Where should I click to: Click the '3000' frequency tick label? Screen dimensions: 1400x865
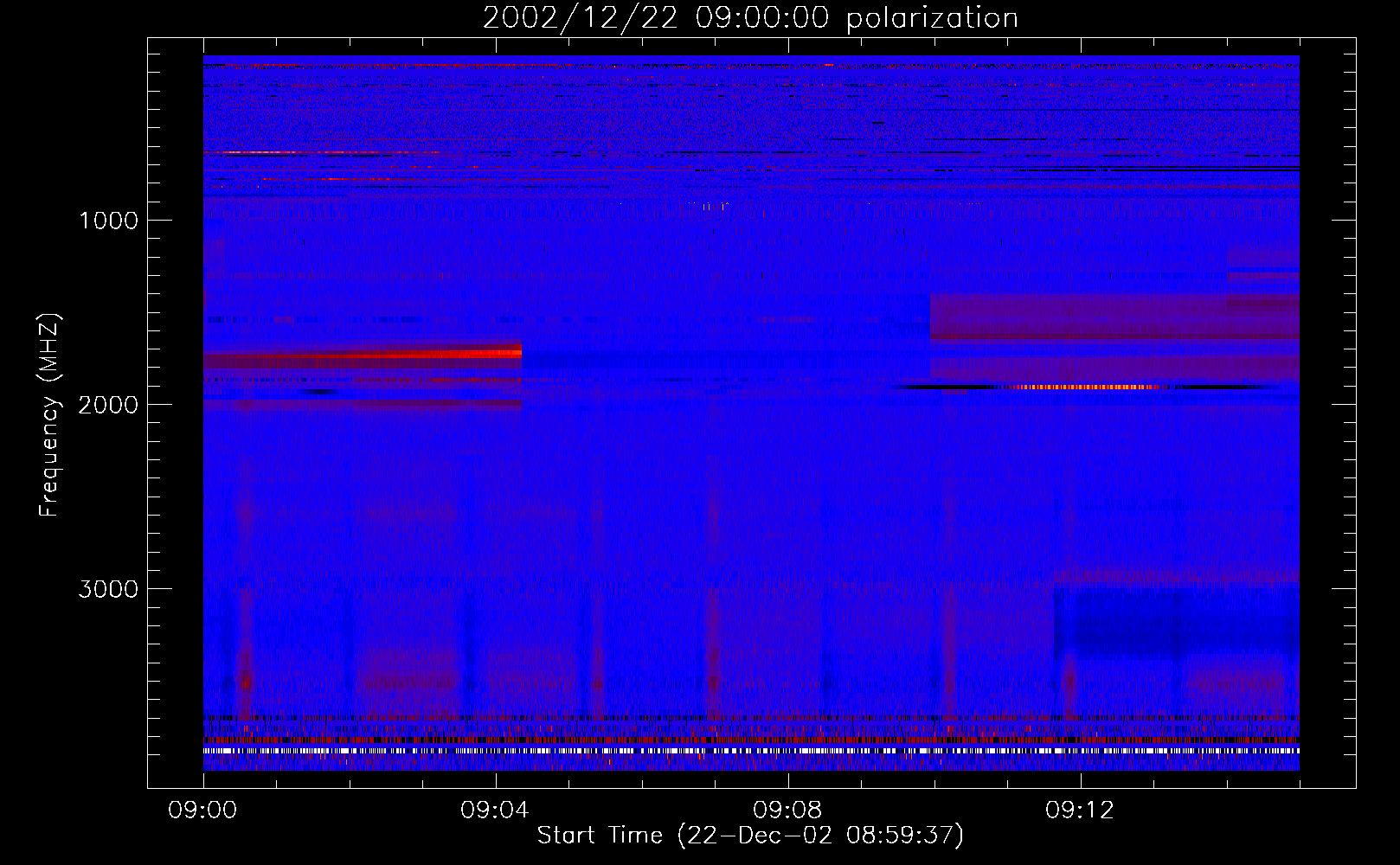[109, 588]
